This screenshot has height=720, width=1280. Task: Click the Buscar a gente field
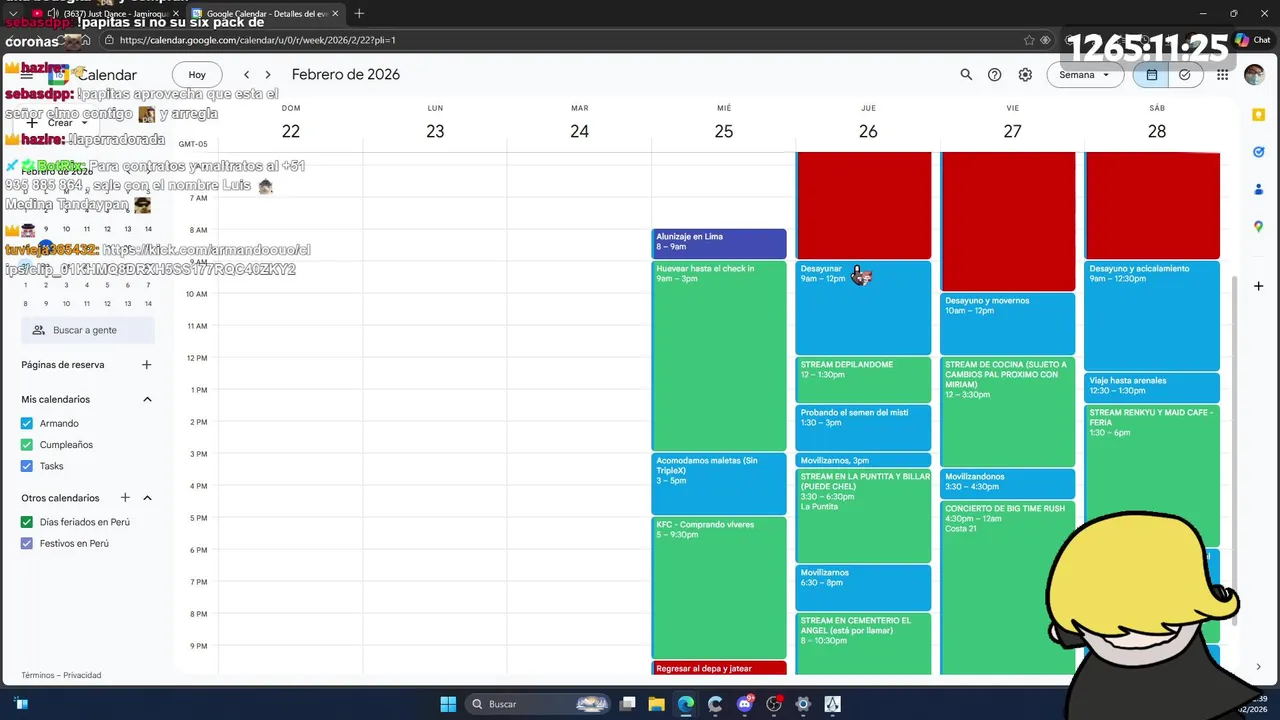88,330
